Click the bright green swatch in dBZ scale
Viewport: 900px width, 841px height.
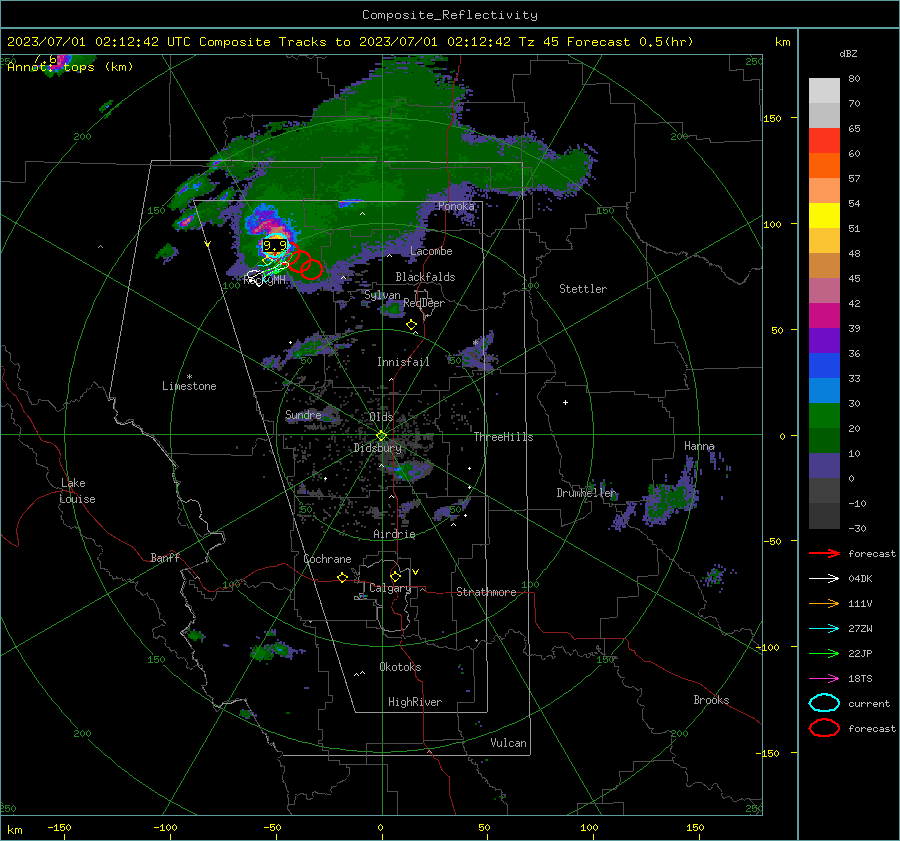coord(824,416)
